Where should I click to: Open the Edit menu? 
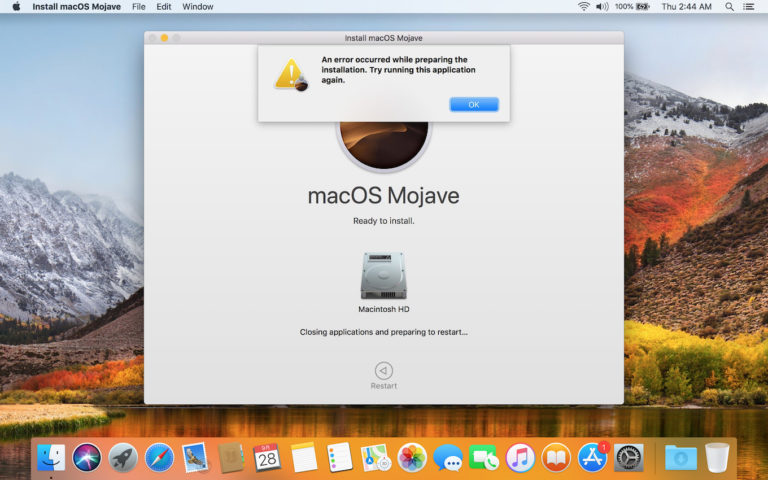164,7
